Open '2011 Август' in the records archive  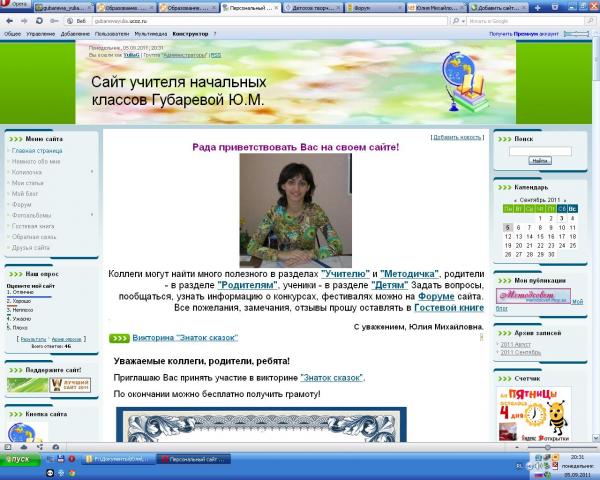[x=515, y=344]
